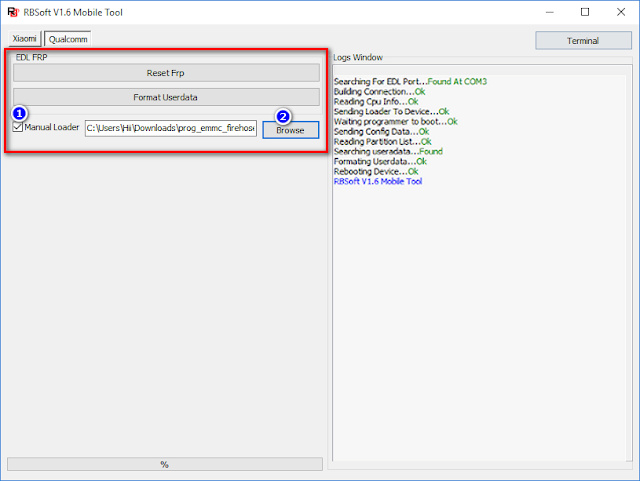This screenshot has height=481, width=640.
Task: Click the Reset Frp button
Action: (x=166, y=73)
